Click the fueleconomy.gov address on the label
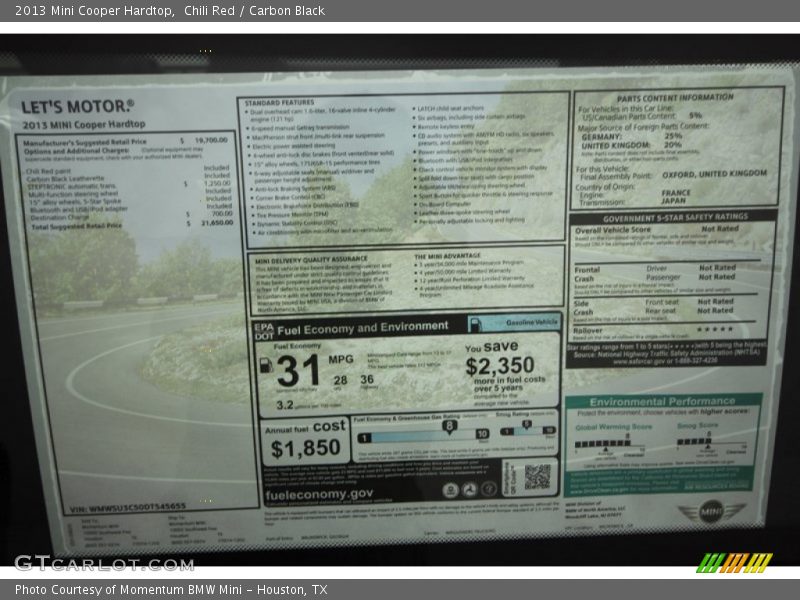Image resolution: width=800 pixels, height=600 pixels. (319, 494)
